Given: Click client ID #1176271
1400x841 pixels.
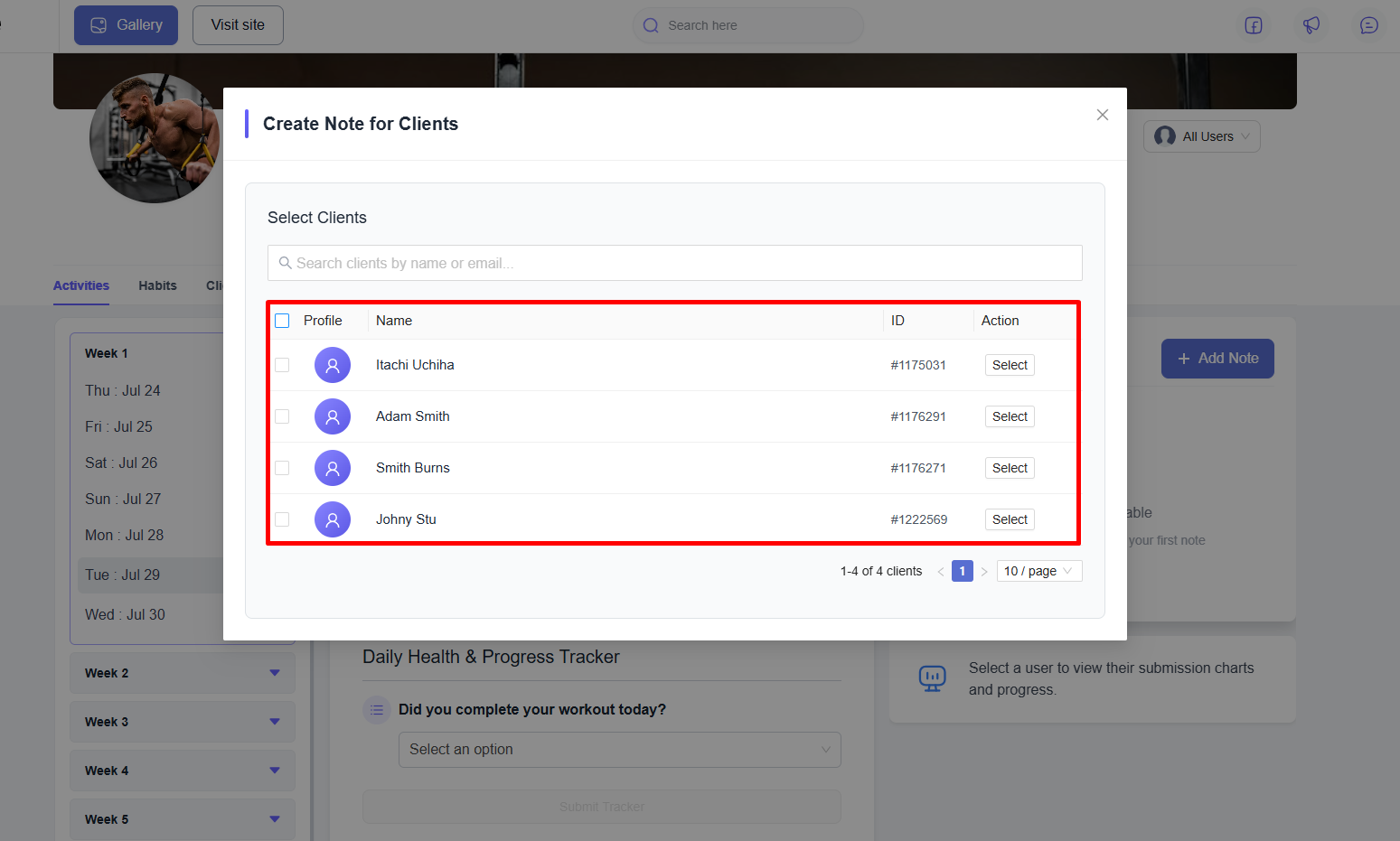Looking at the screenshot, I should [x=918, y=468].
